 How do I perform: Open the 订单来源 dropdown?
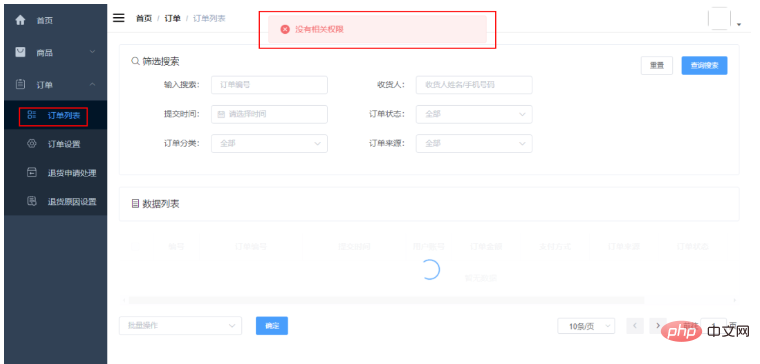tap(474, 143)
